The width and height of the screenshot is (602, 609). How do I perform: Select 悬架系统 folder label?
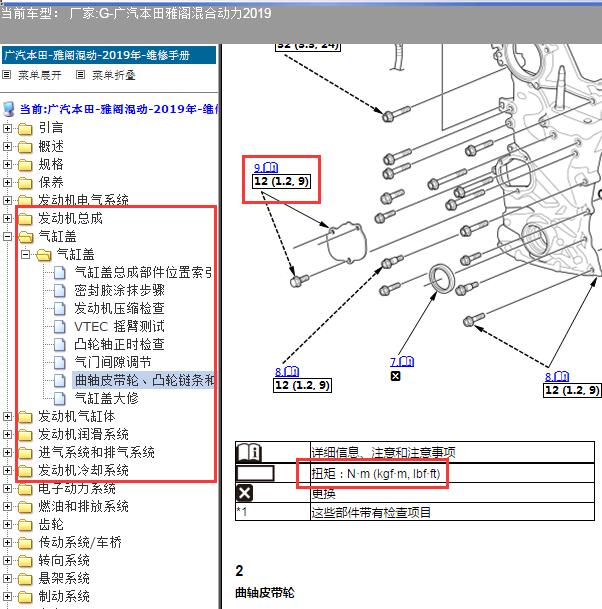point(64,578)
